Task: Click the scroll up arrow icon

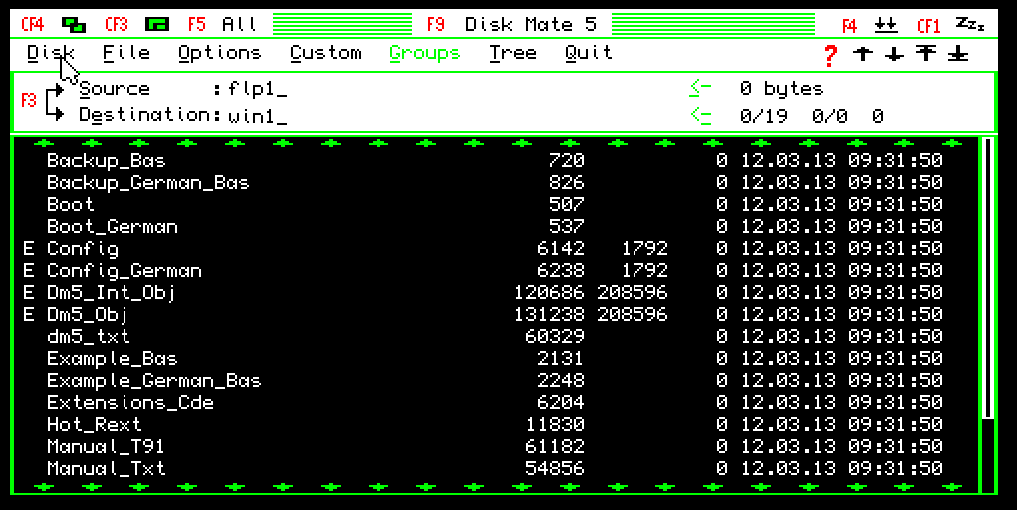Action: coord(863,55)
